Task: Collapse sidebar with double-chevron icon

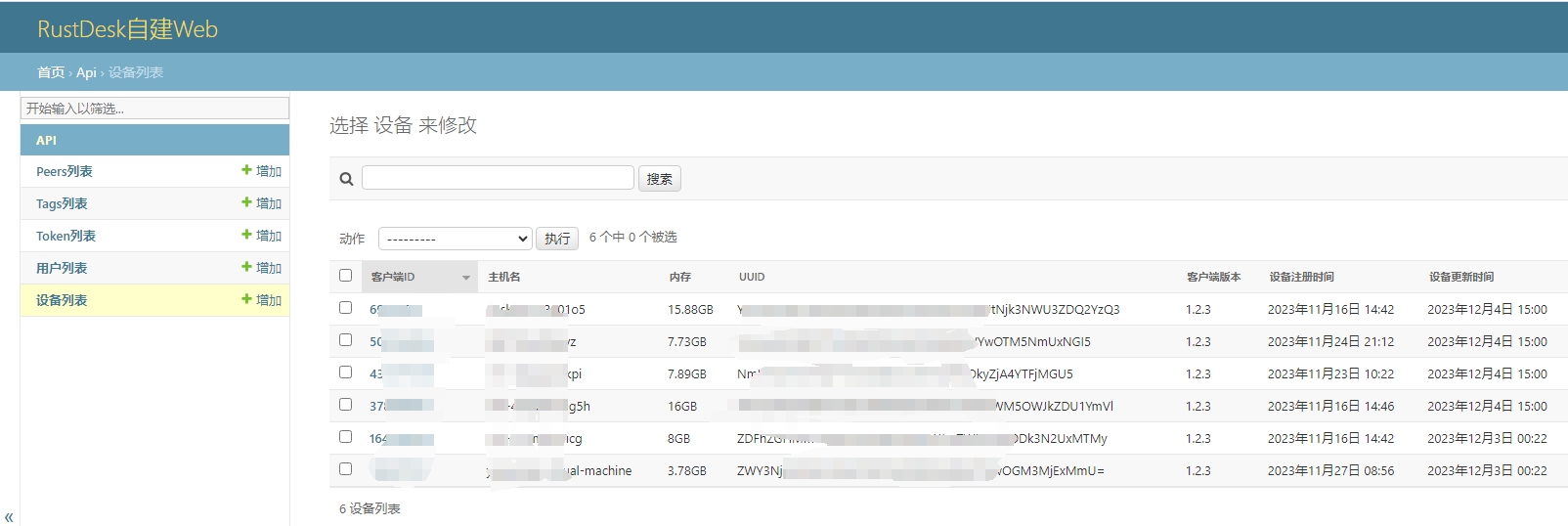Action: [9, 517]
